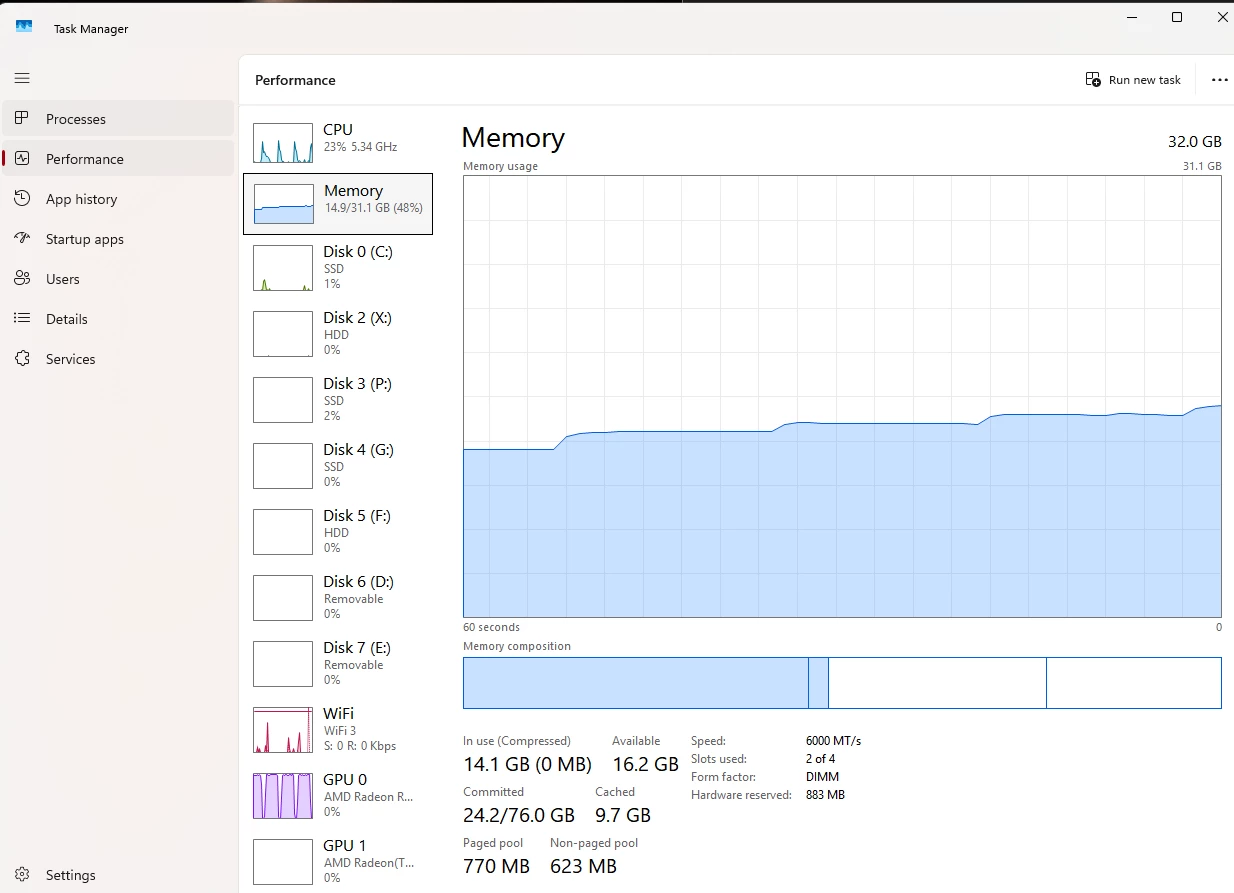Click the '883 MB' hardware reserved value
The height and width of the screenshot is (893, 1234).
[825, 795]
